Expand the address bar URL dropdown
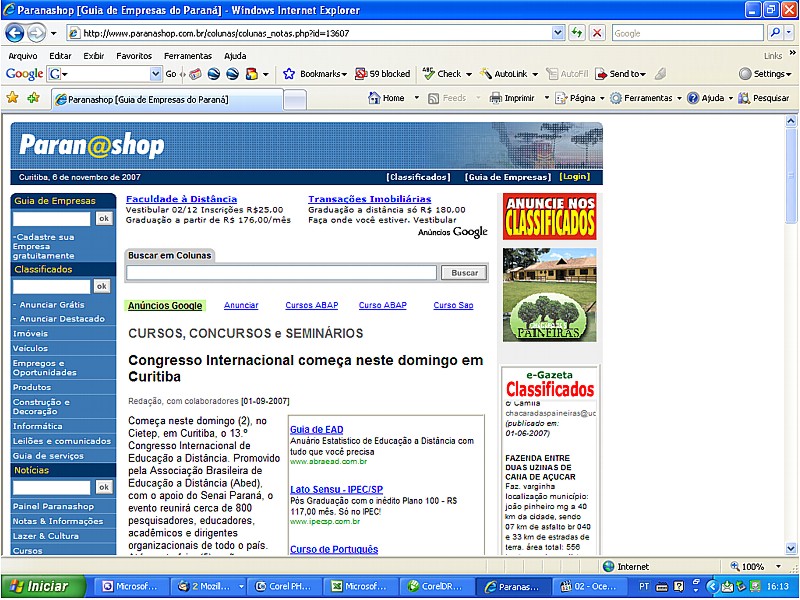The image size is (800, 600). pos(558,33)
